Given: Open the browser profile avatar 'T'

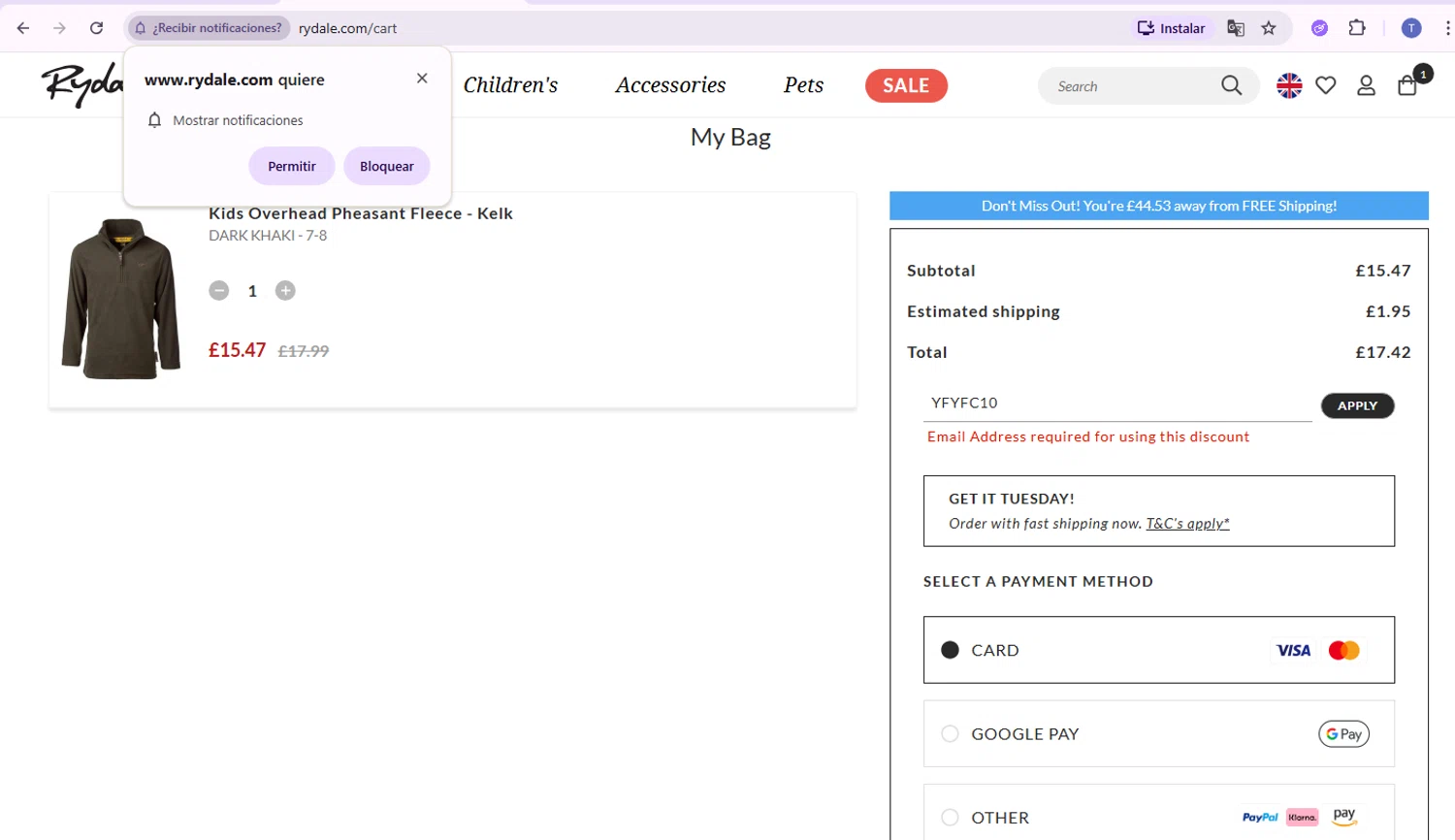Looking at the screenshot, I should (1411, 28).
